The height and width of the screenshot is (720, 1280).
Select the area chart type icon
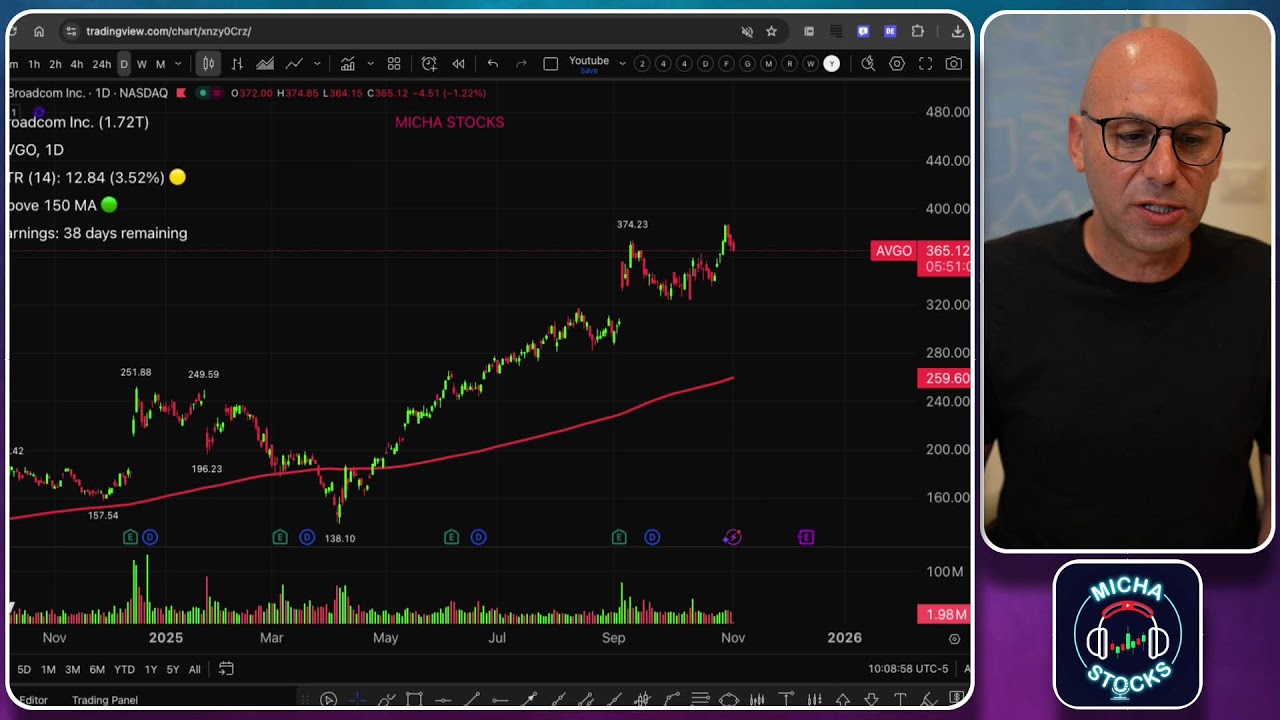tap(265, 64)
